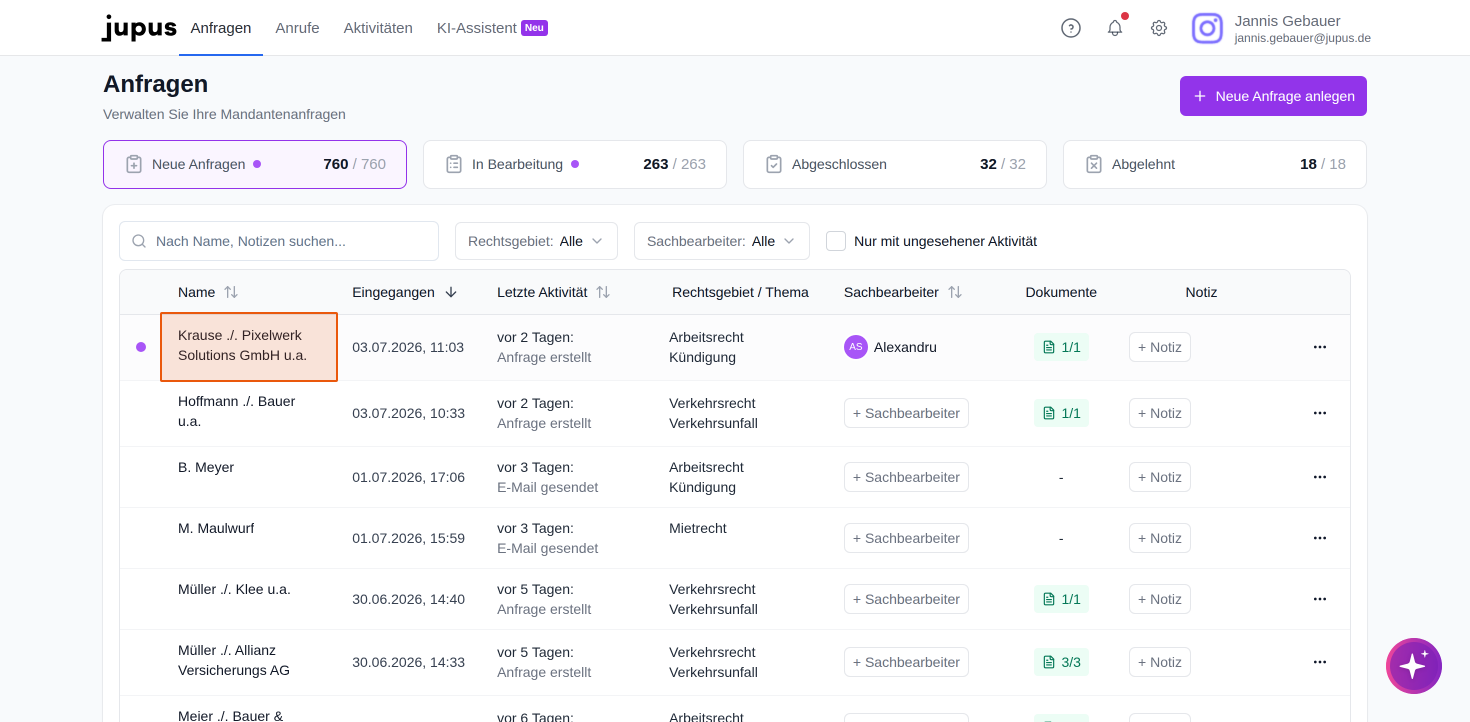Click jannis.gebauer@jupus.de email text

[x=1302, y=38]
